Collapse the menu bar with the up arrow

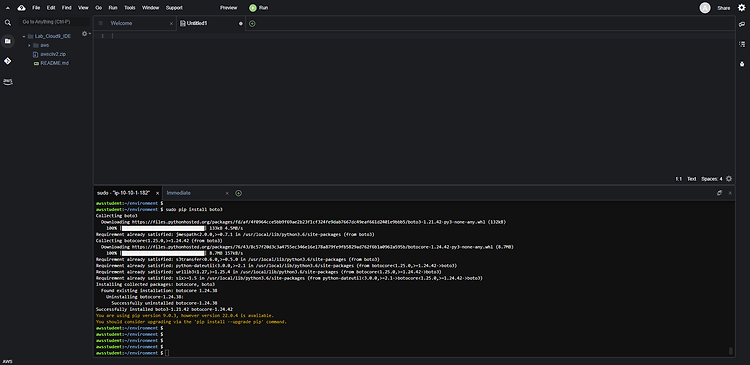[x=8, y=8]
